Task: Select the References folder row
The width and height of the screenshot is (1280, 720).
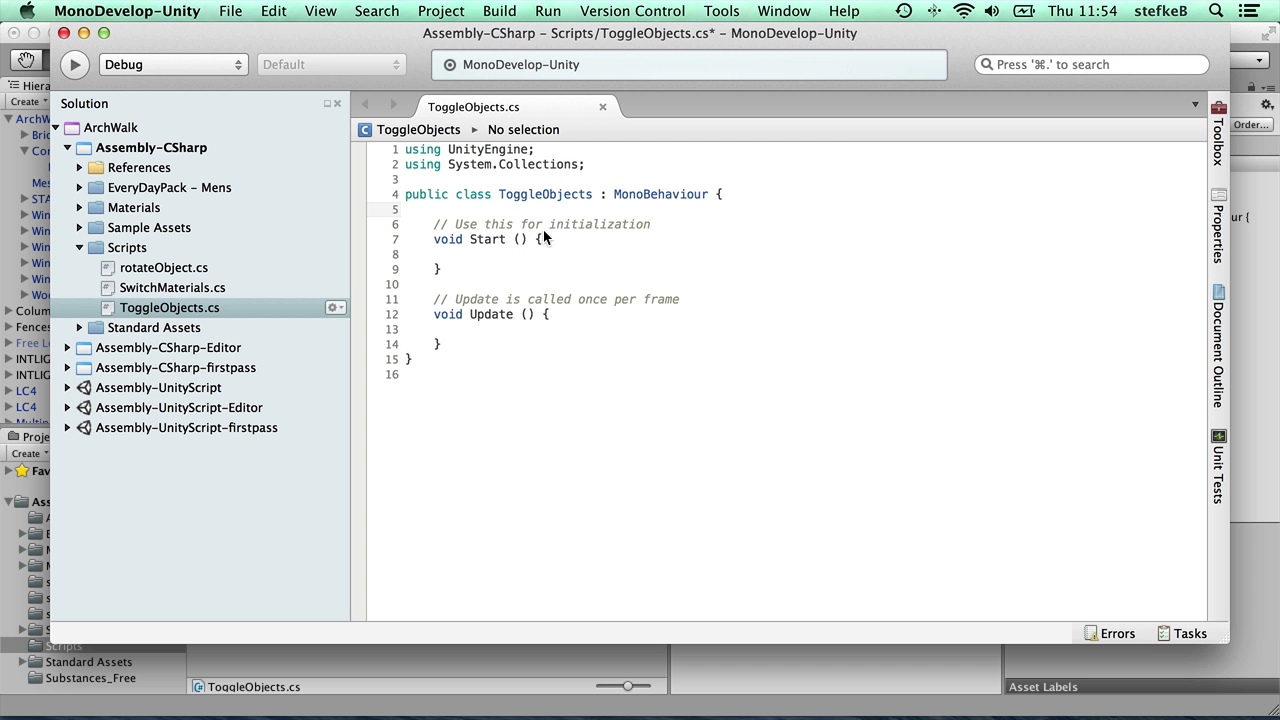Action: coord(200,168)
